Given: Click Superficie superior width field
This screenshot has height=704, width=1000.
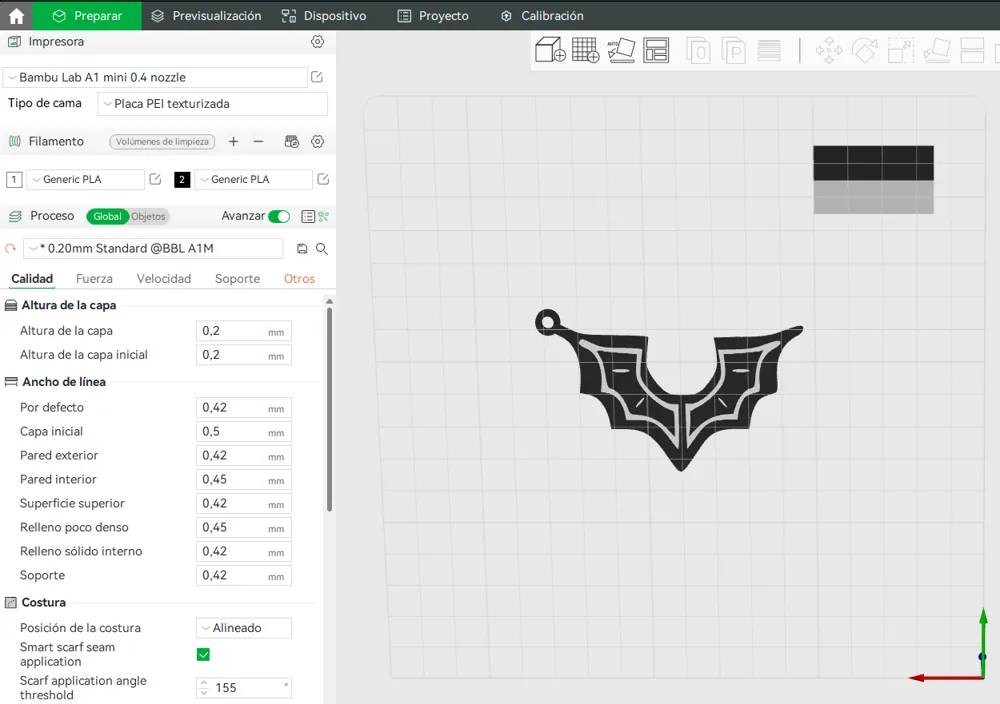Looking at the screenshot, I should 244,503.
